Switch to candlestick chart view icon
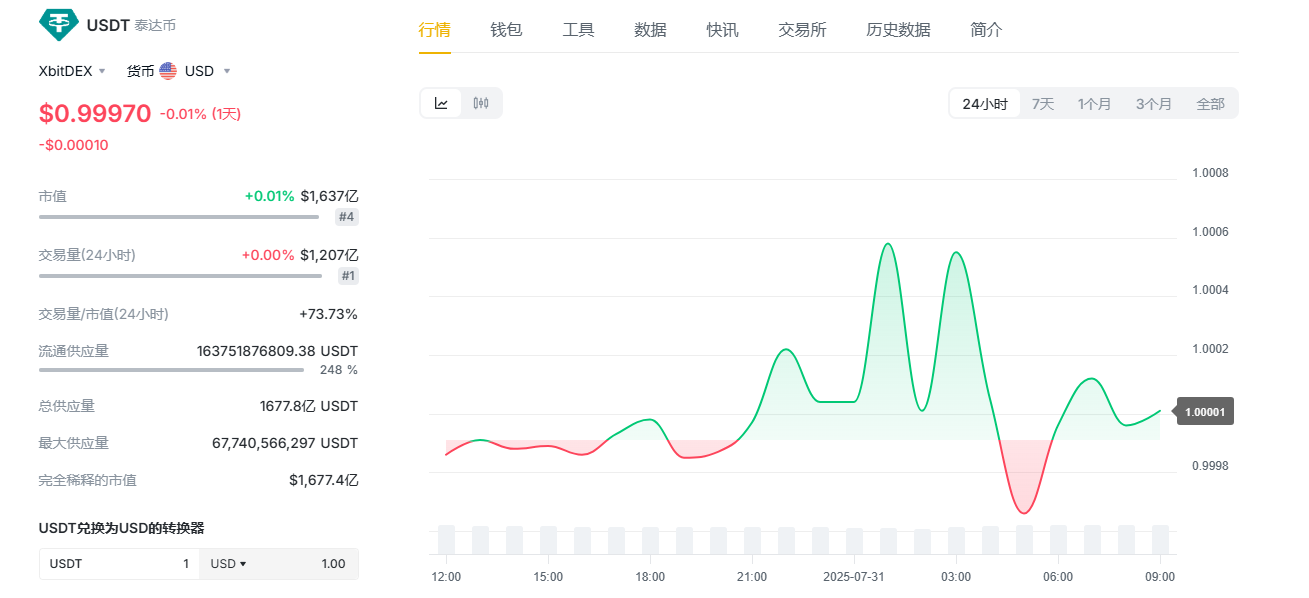The width and height of the screenshot is (1309, 598). 481,103
